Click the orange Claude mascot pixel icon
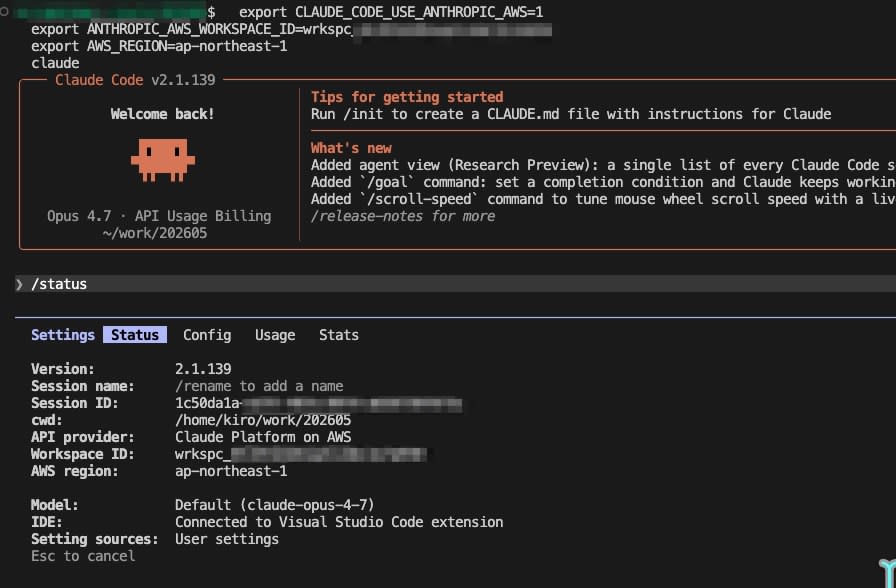The width and height of the screenshot is (896, 588). (163, 160)
